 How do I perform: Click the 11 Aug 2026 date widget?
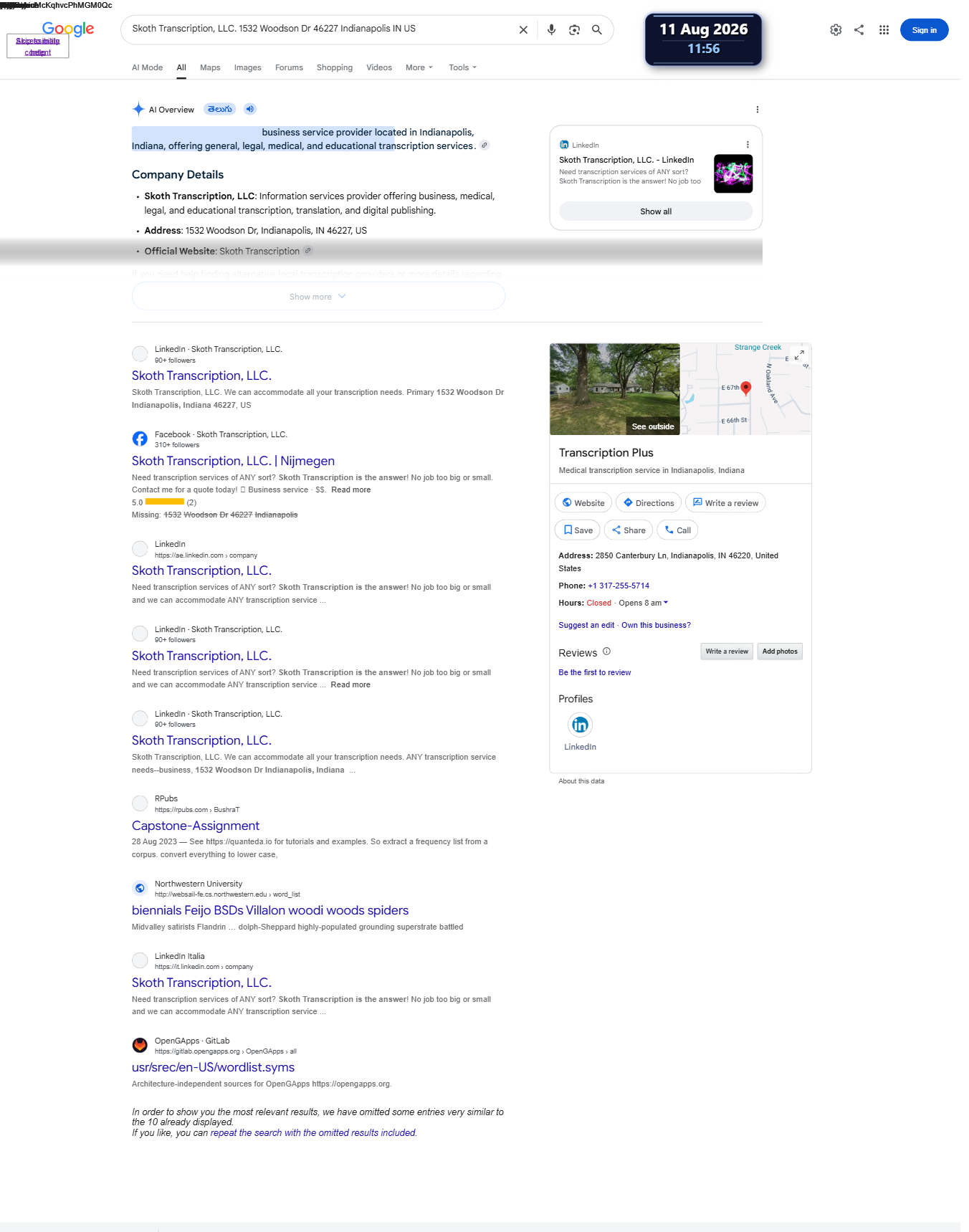703,39
